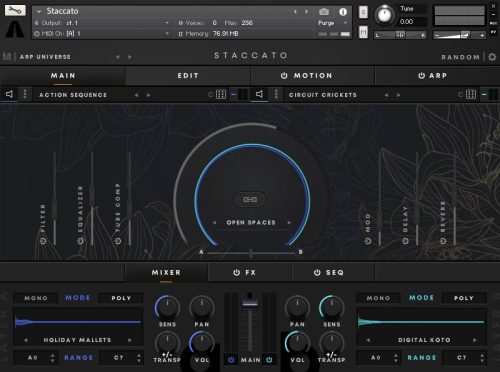The width and height of the screenshot is (500, 372).
Task: Select next Action Sequence preset arrow
Action: [x=149, y=95]
